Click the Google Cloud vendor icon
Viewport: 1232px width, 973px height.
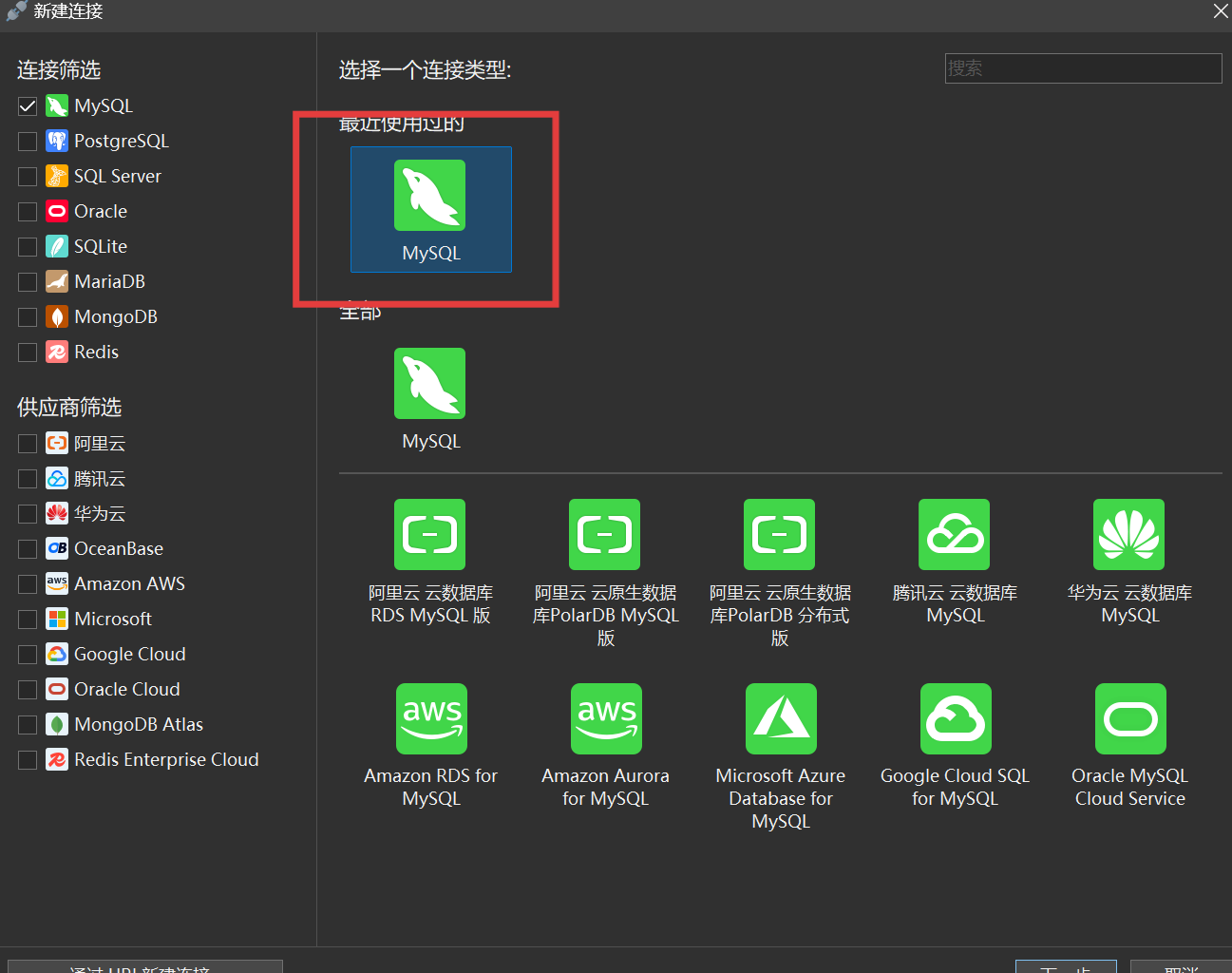click(57, 654)
